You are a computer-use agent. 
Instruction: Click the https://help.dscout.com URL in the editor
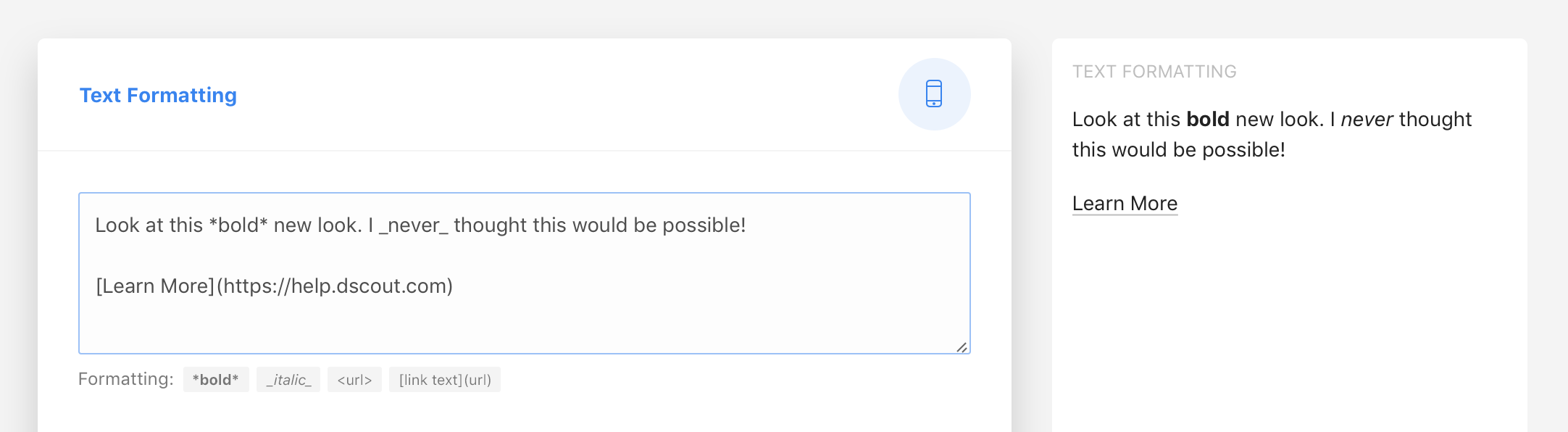pos(335,286)
